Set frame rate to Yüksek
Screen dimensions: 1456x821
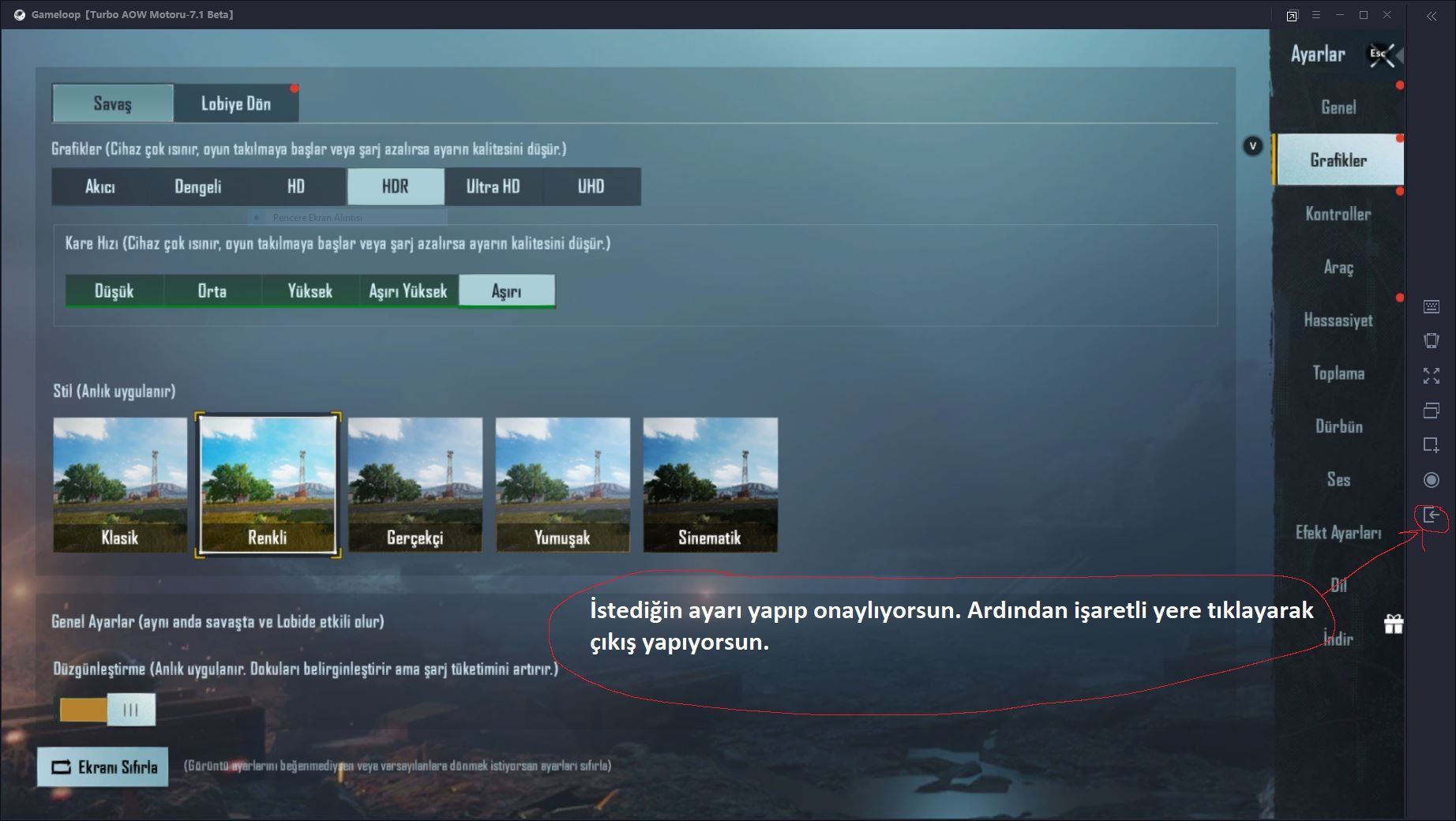(x=310, y=291)
